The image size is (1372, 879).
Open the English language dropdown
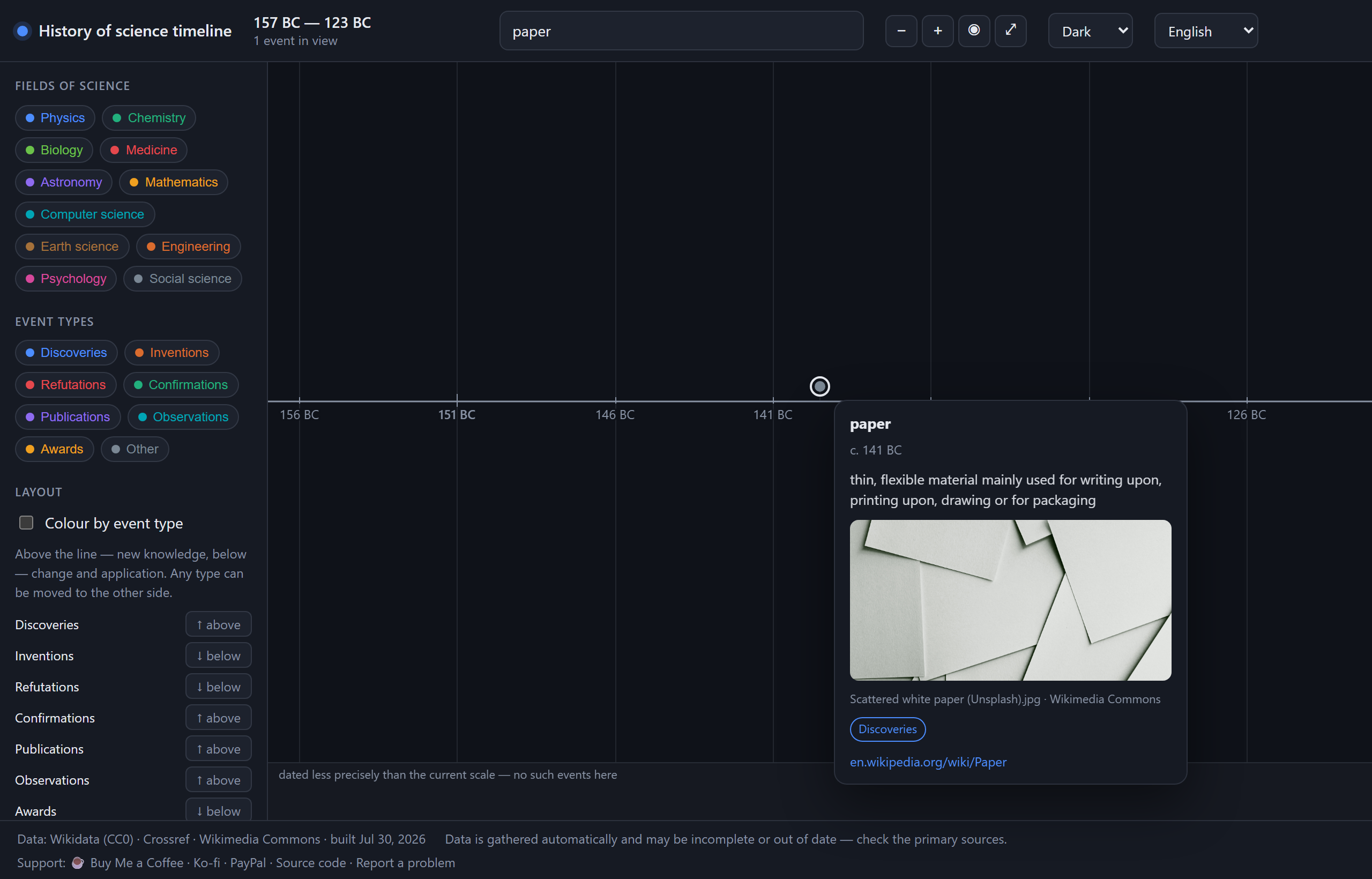pos(1205,31)
